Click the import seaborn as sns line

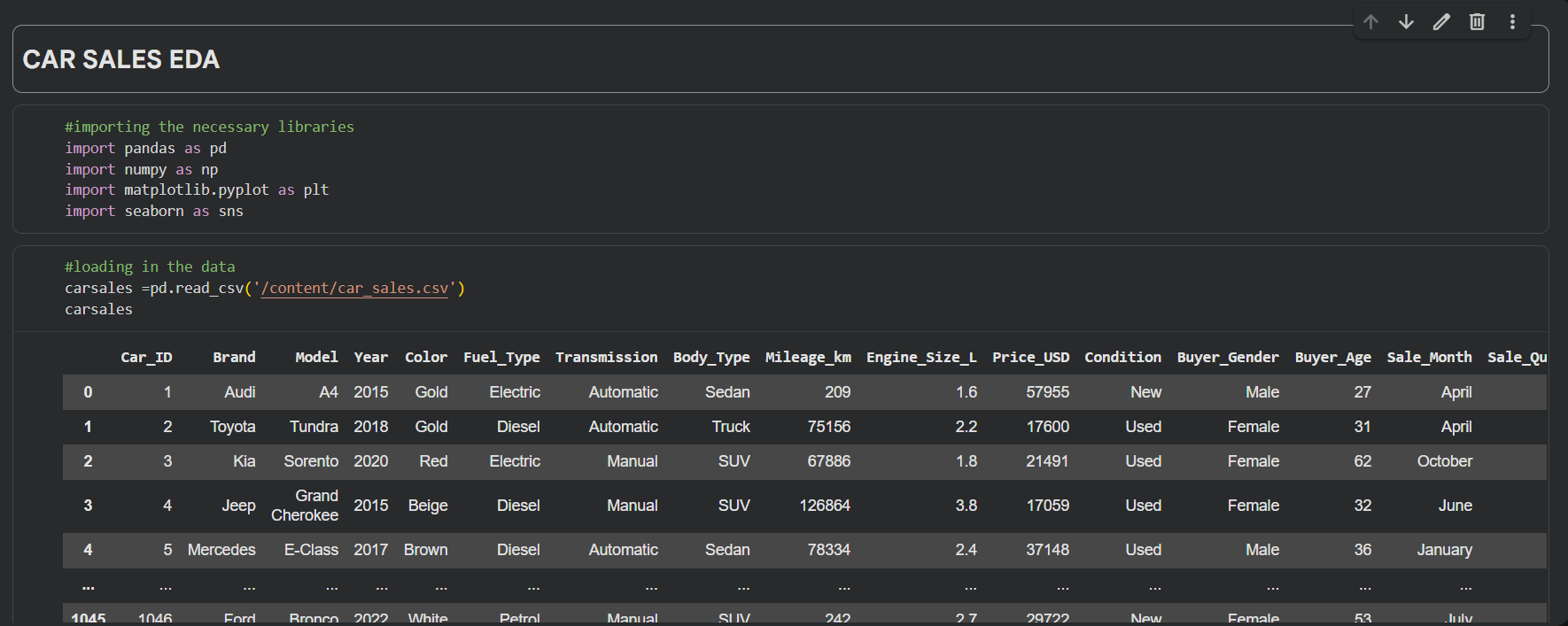pos(154,211)
